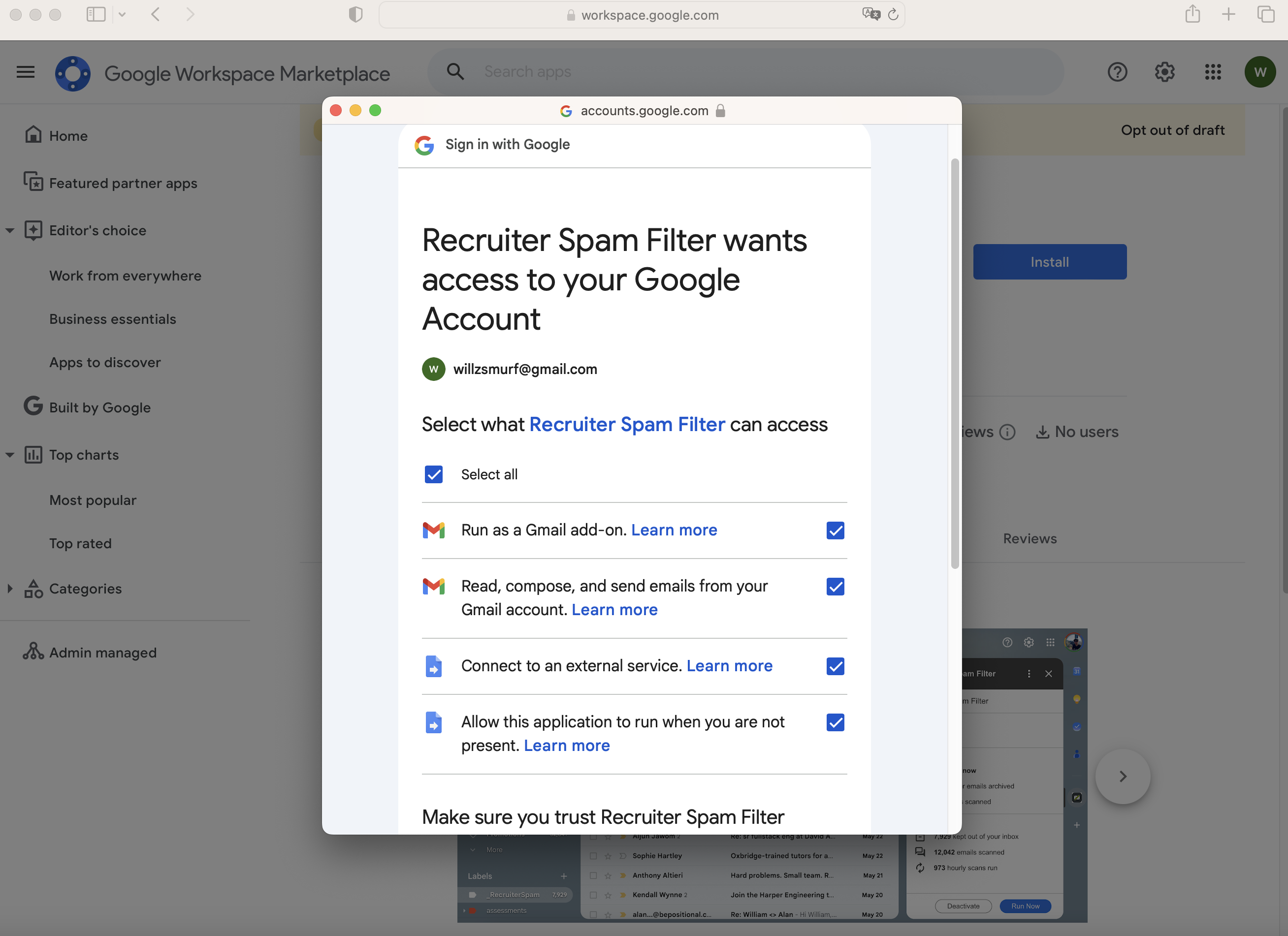Click the Make sure you trust heading

coord(603,817)
